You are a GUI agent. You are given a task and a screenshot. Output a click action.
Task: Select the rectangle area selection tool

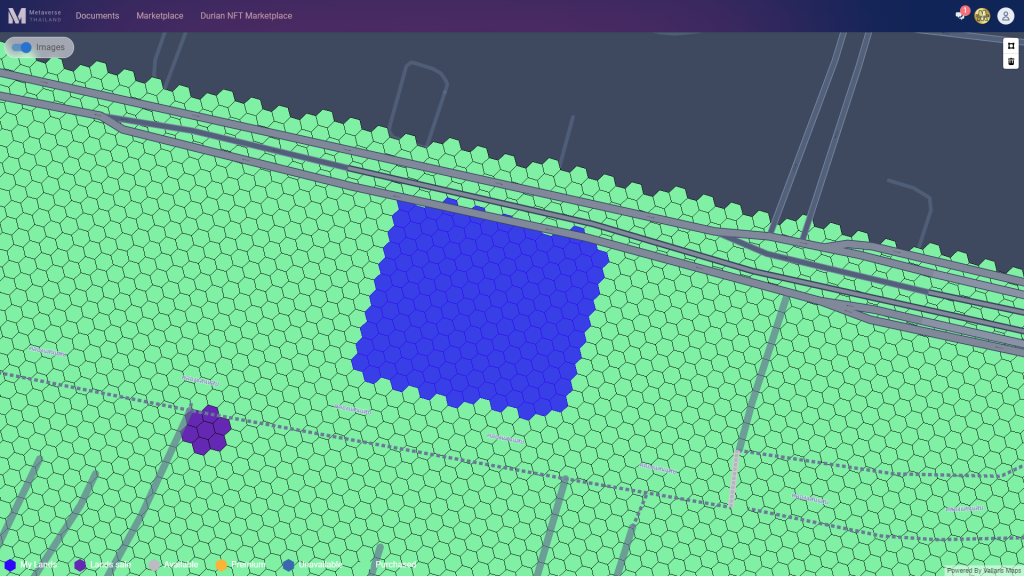tap(1011, 46)
